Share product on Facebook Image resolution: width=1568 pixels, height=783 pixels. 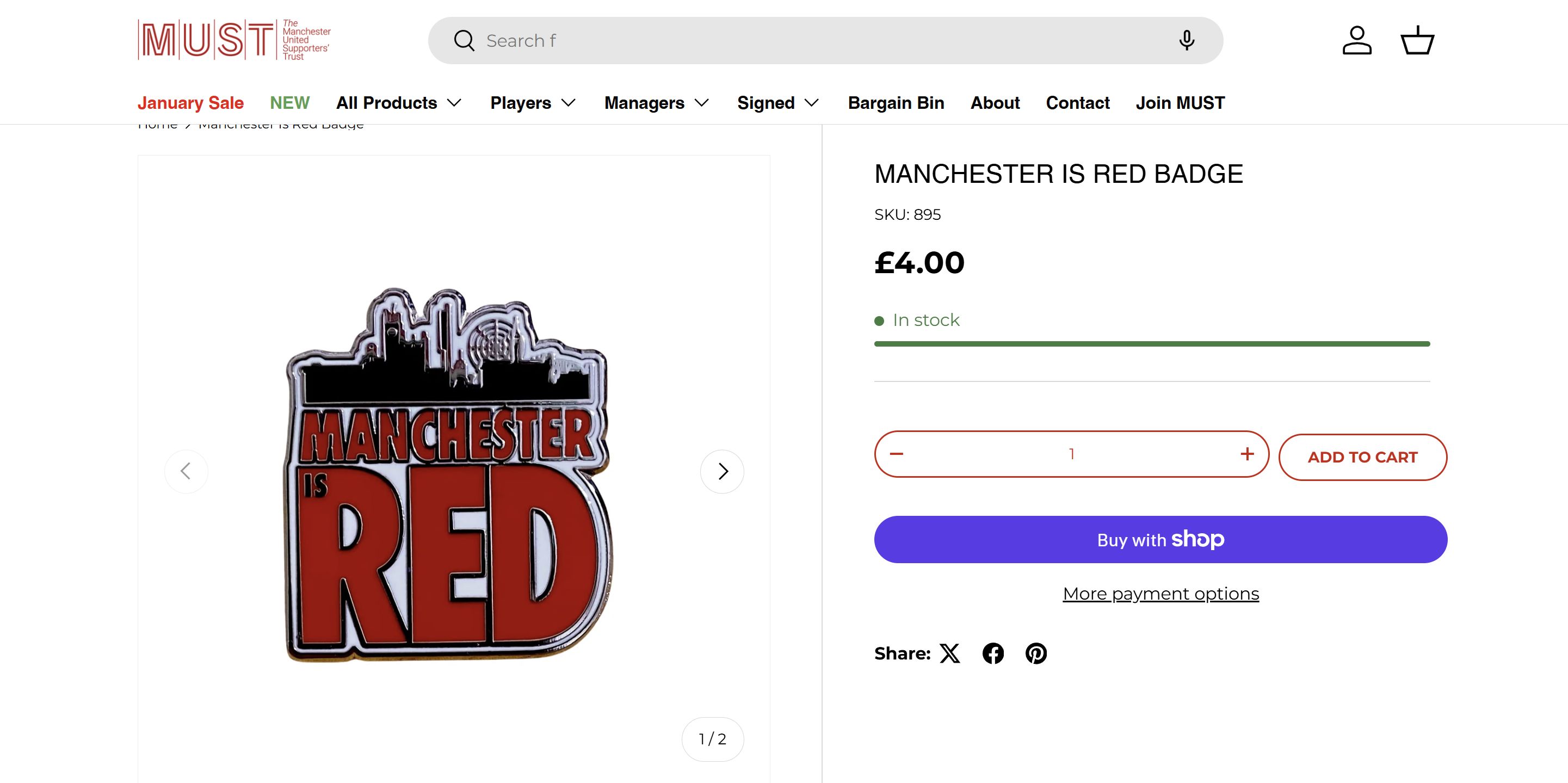pos(993,653)
